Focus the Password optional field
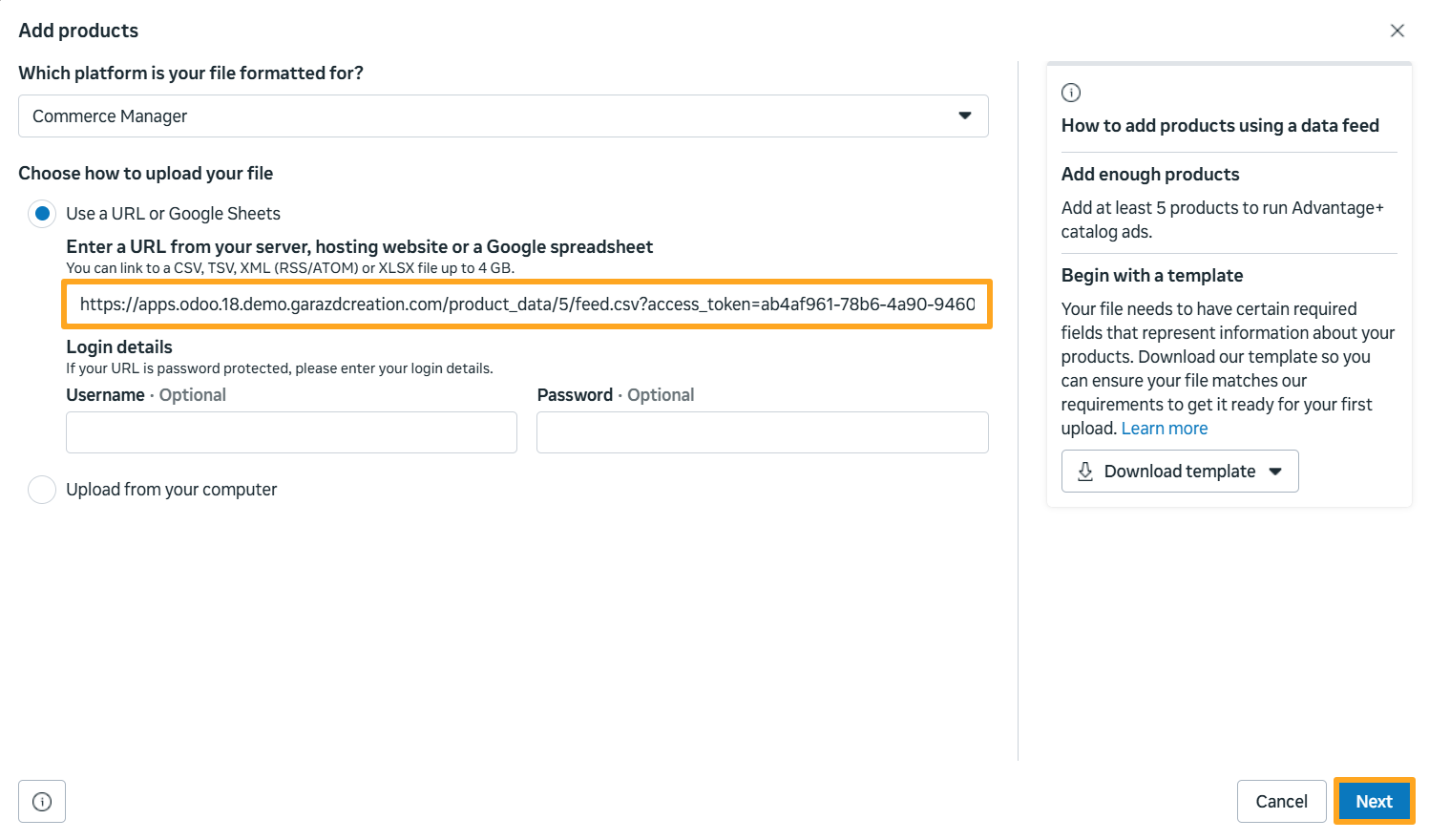Screen dimensions: 1429x840 tap(762, 432)
